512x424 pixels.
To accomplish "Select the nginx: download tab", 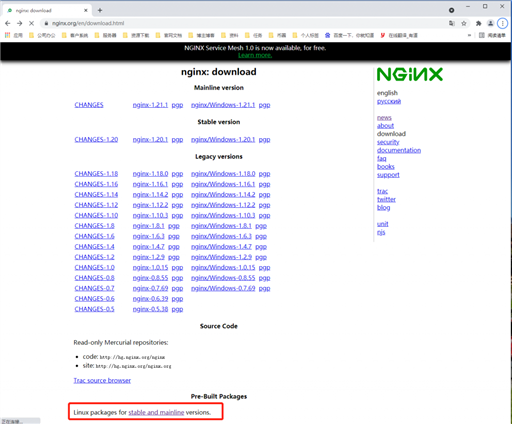I will pos(47,10).
